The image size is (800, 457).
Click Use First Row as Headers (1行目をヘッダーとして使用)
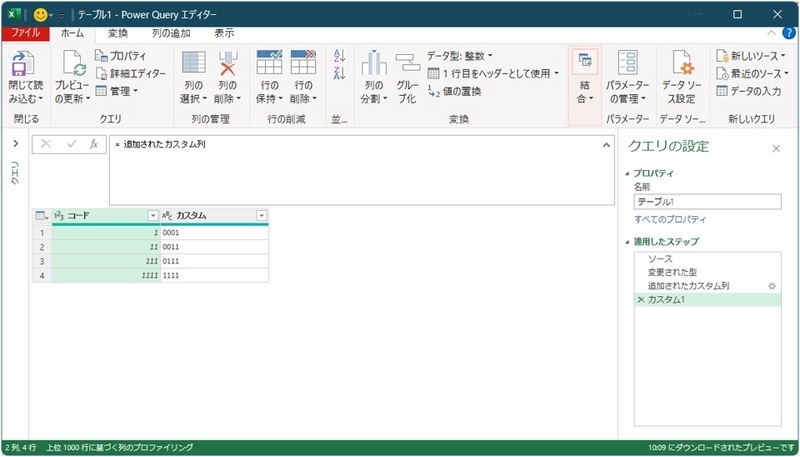point(493,73)
